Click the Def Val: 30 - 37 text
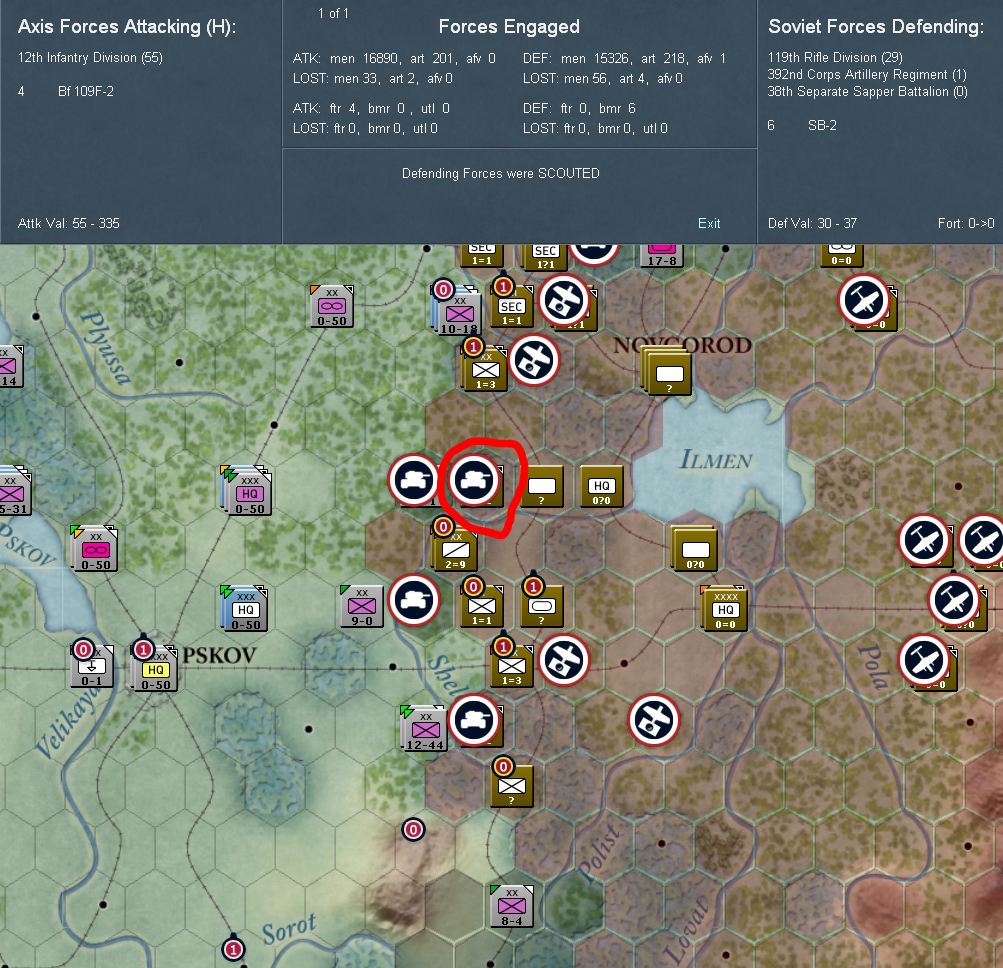This screenshot has height=968, width=1003. point(812,223)
